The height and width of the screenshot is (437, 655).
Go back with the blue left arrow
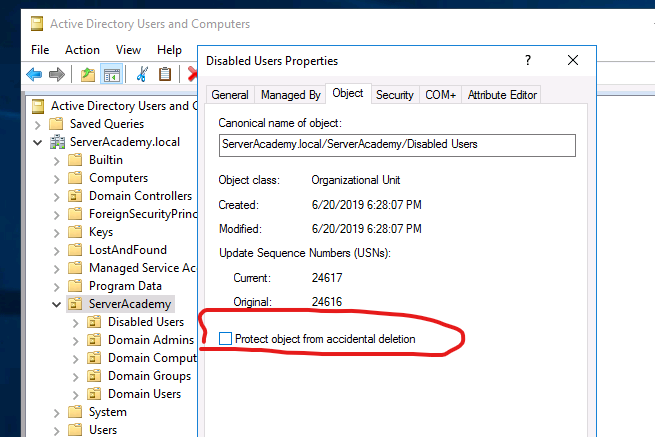(34, 75)
